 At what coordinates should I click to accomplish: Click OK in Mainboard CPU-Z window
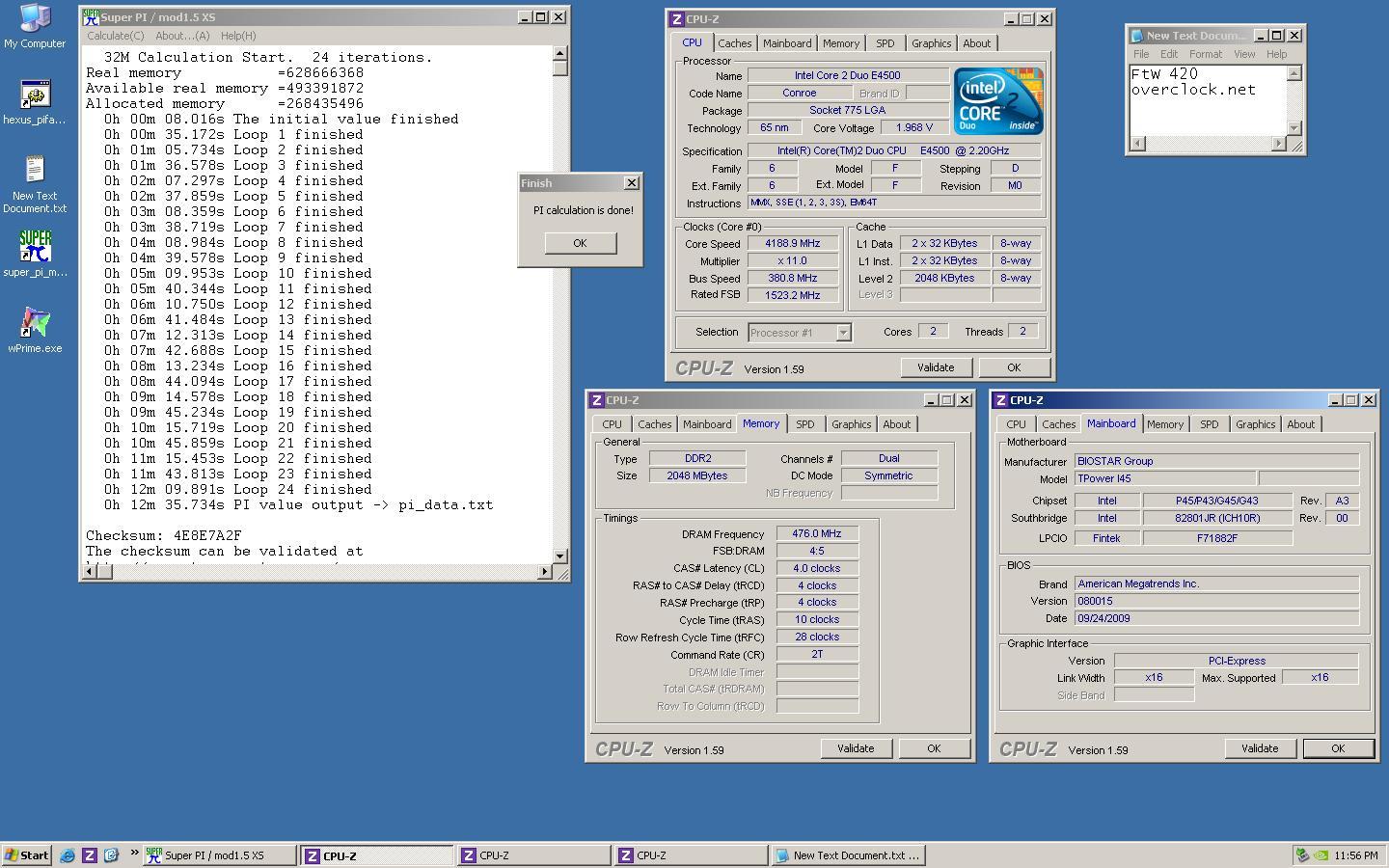[x=1338, y=748]
